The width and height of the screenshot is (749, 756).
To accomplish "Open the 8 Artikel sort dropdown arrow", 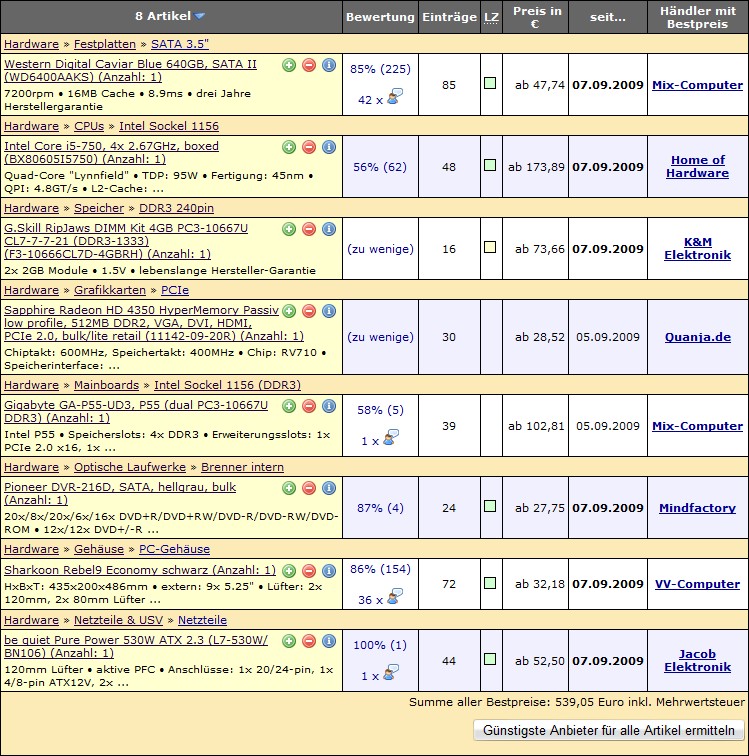I will point(199,16).
